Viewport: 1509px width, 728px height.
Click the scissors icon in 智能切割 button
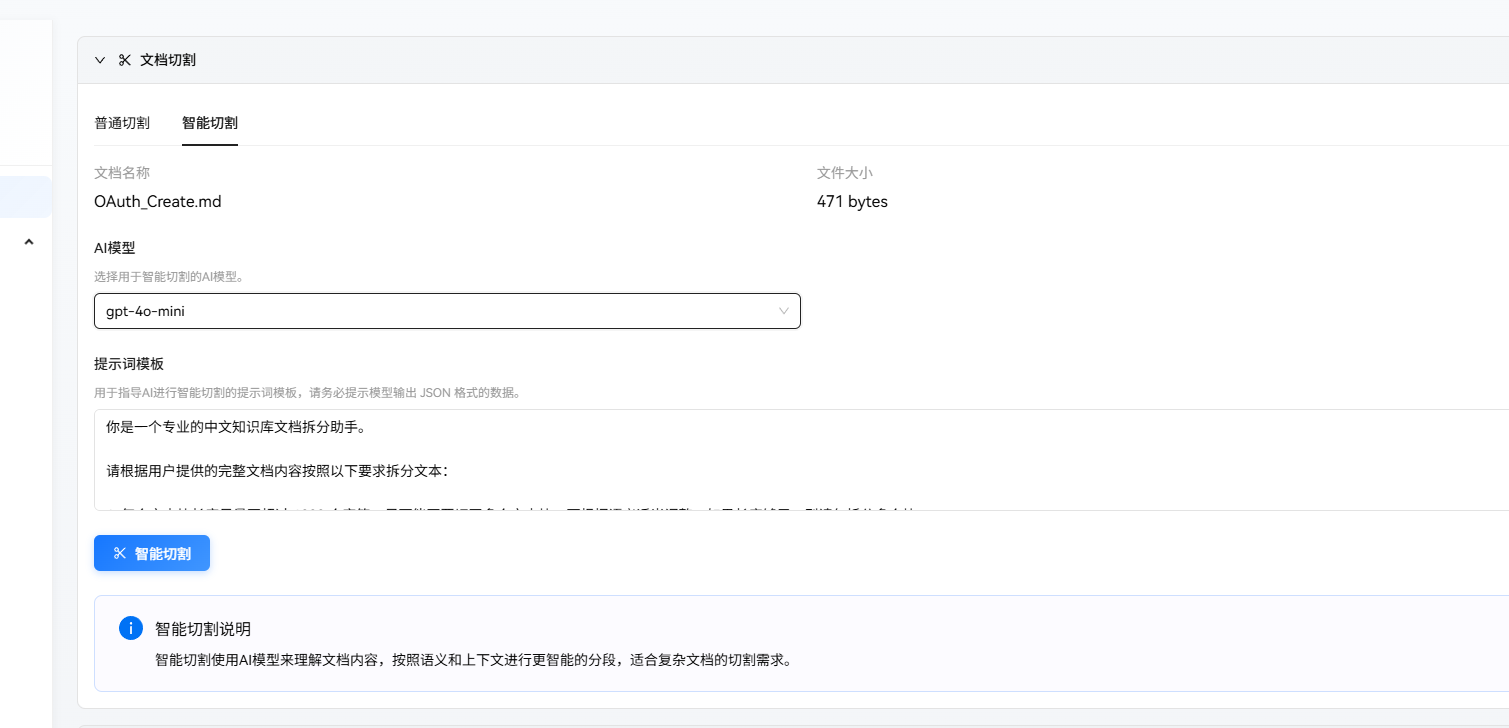coord(120,553)
